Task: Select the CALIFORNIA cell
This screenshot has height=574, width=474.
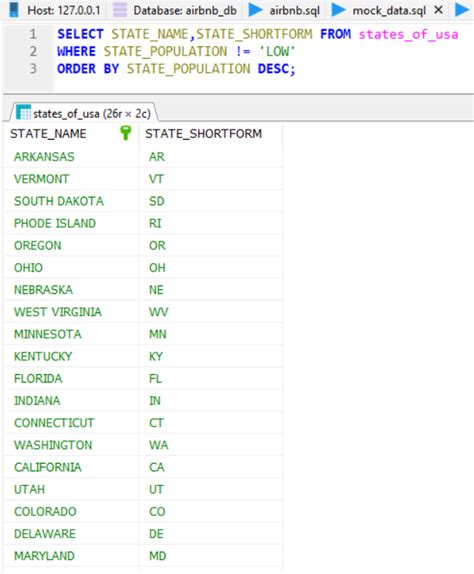Action: (71, 467)
